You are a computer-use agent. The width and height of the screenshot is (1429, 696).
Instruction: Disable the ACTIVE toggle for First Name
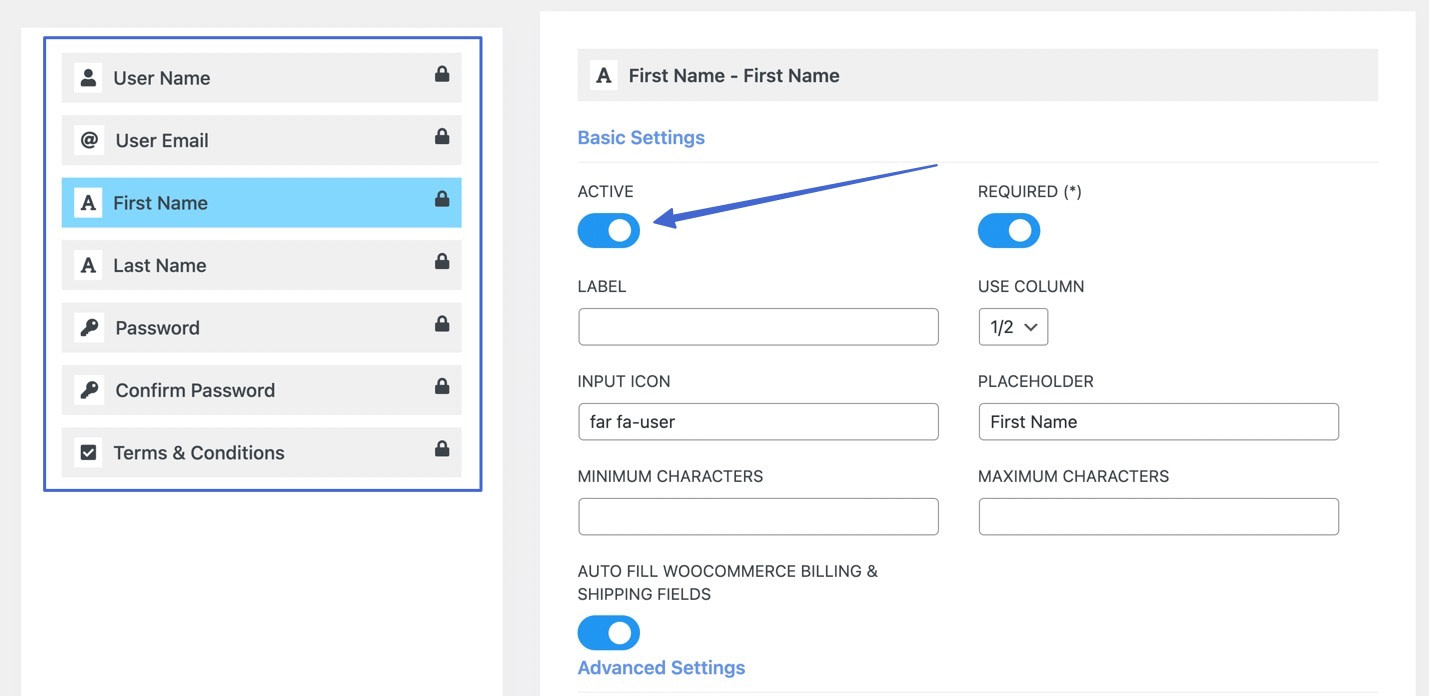[608, 230]
